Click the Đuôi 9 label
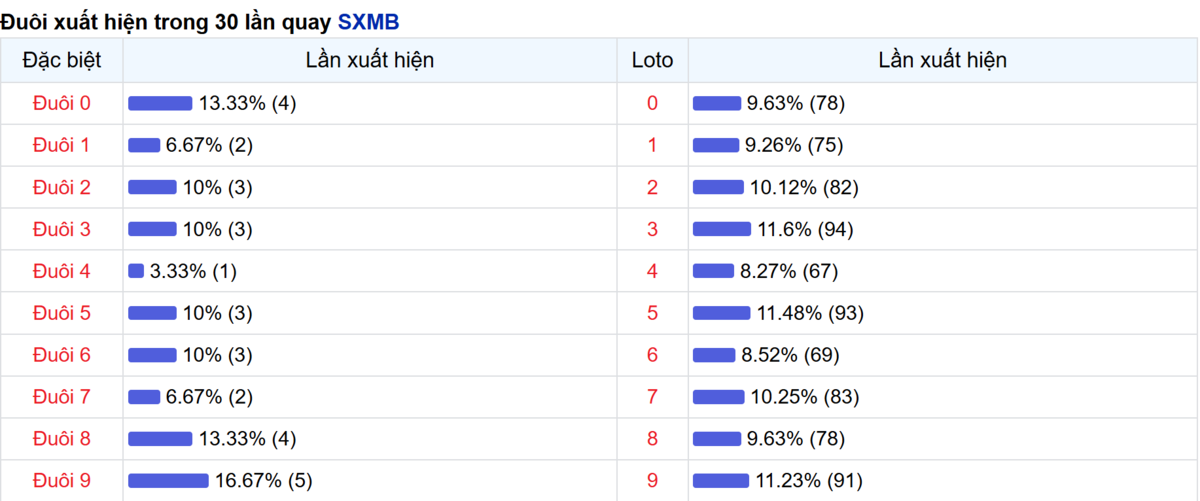Image resolution: width=1200 pixels, height=501 pixels. coord(61,481)
